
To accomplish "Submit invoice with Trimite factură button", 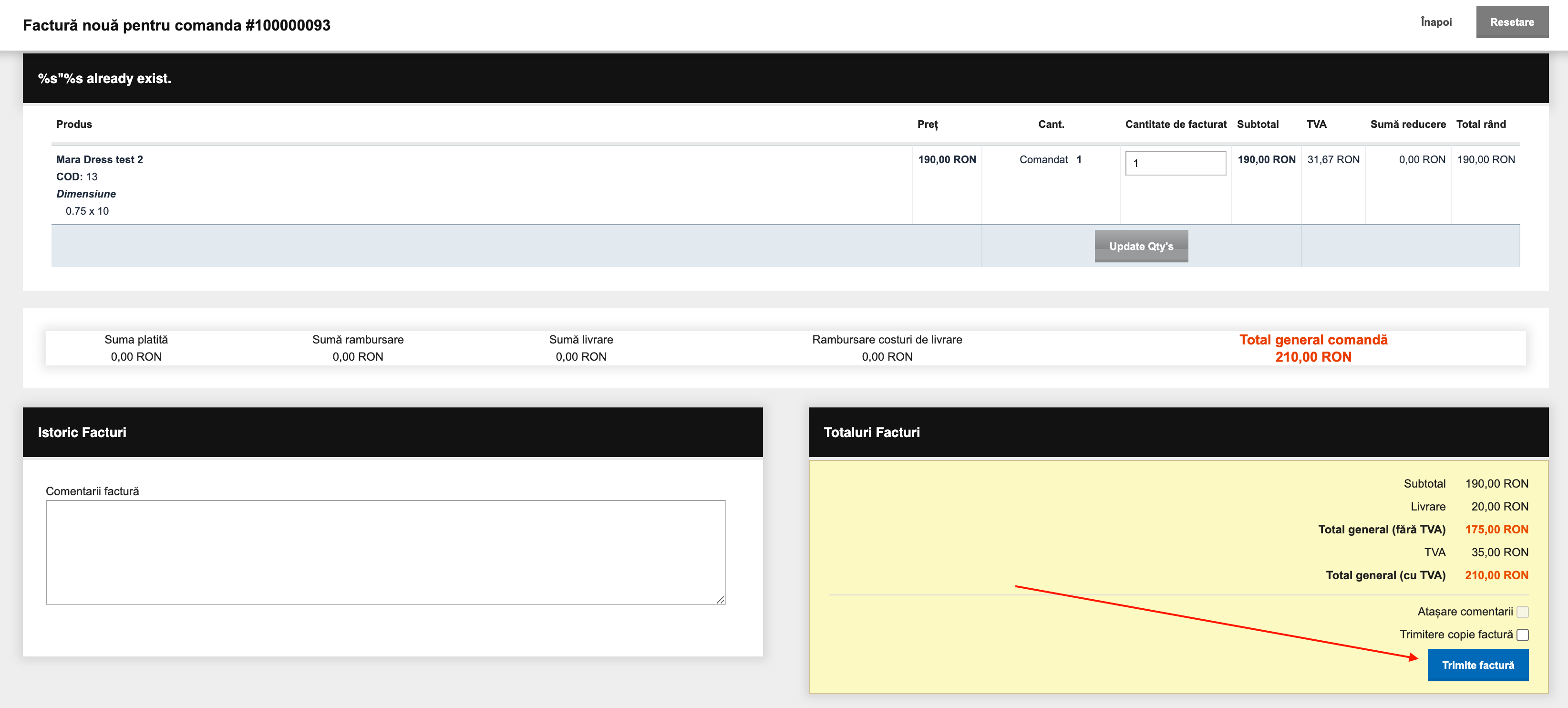I will click(1477, 665).
